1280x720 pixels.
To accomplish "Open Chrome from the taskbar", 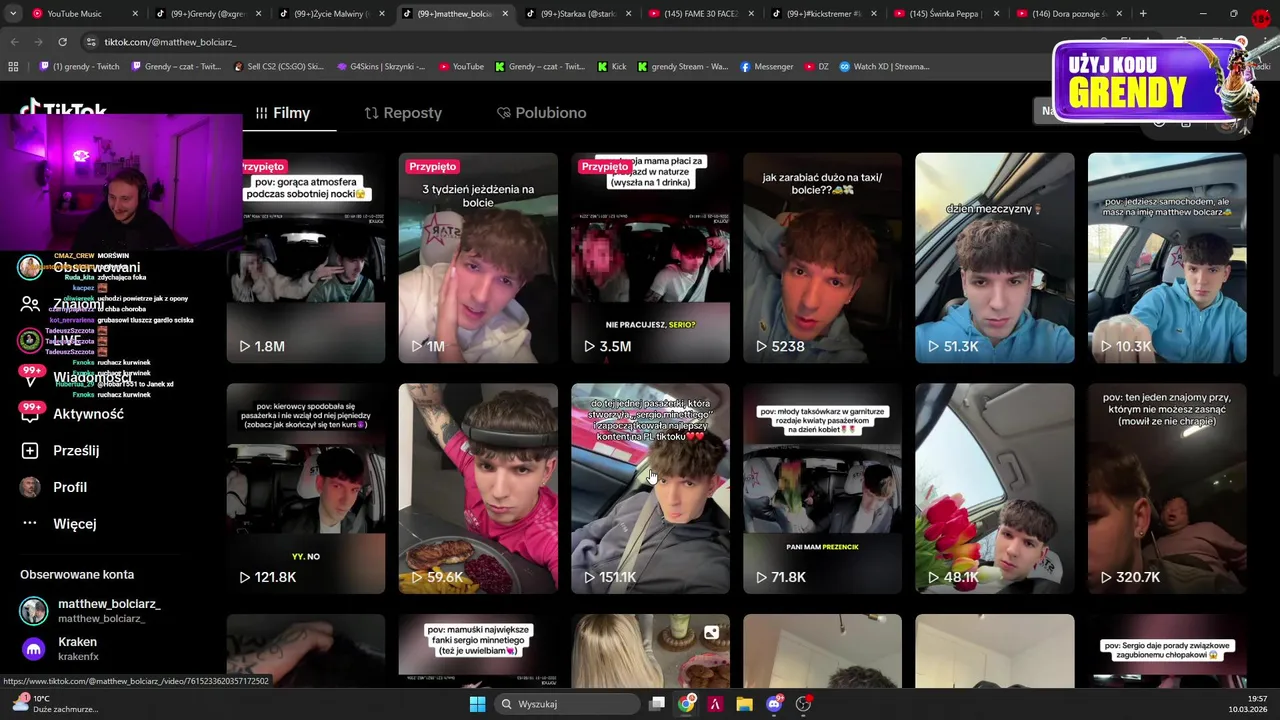I will point(686,704).
